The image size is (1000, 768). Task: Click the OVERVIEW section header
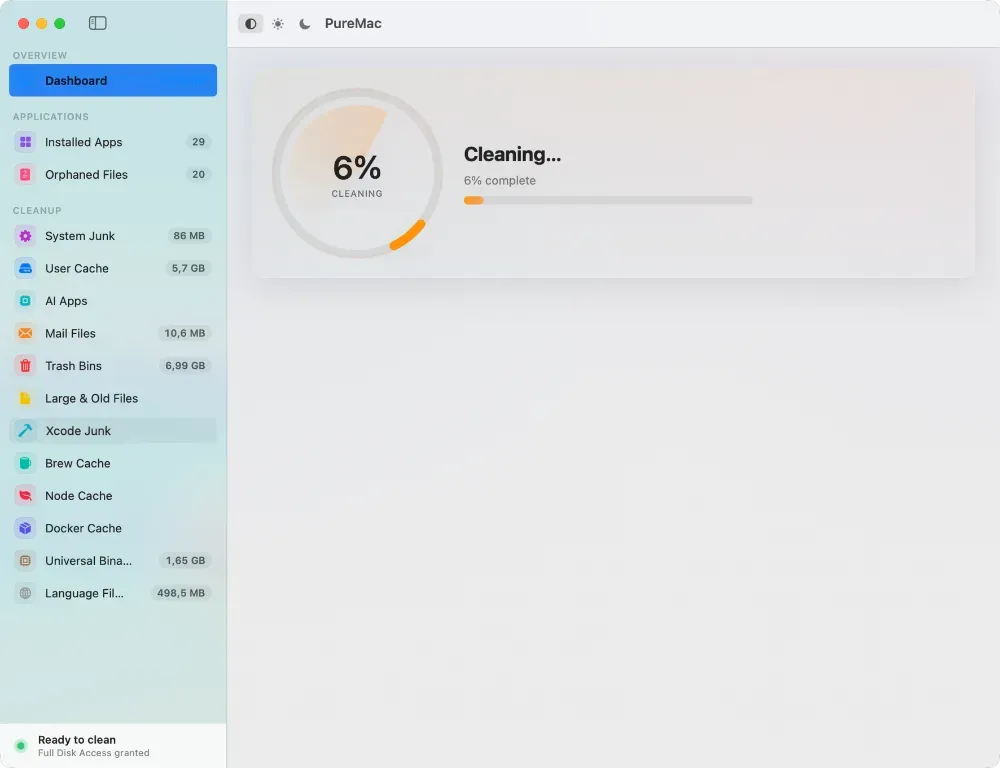click(x=40, y=55)
